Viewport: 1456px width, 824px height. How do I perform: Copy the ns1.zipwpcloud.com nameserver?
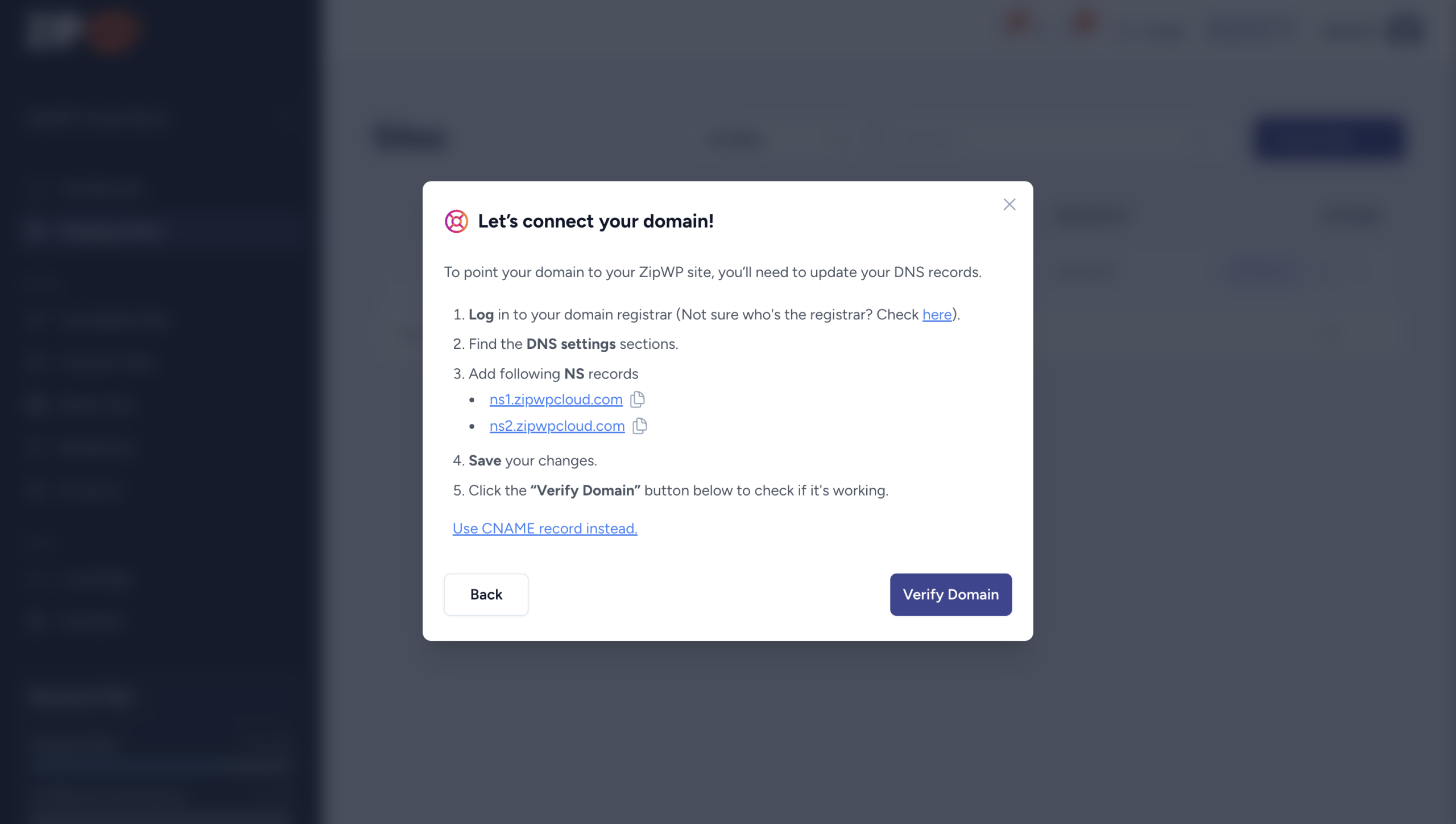point(638,399)
